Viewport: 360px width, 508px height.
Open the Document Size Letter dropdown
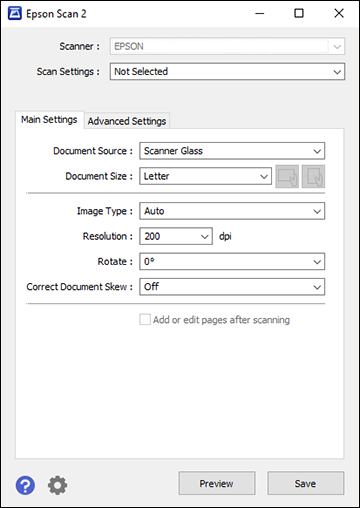coord(206,176)
